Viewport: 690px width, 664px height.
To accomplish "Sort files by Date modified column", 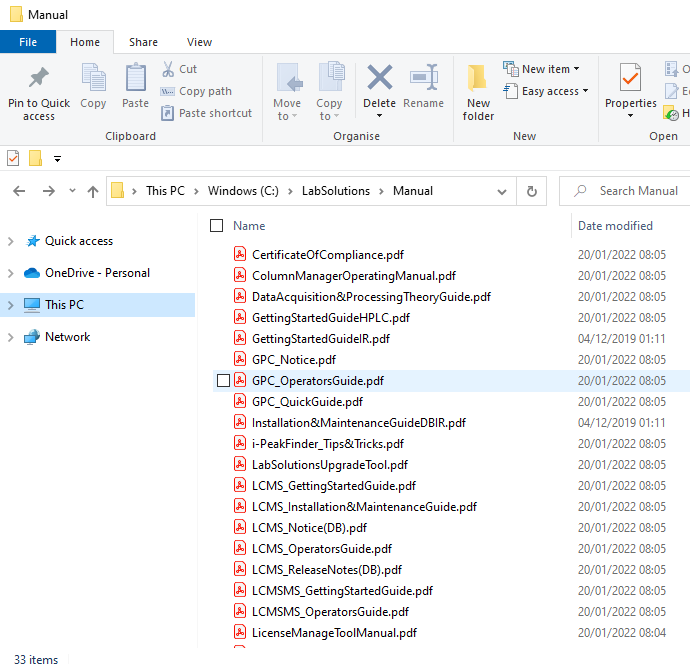I will (x=615, y=226).
